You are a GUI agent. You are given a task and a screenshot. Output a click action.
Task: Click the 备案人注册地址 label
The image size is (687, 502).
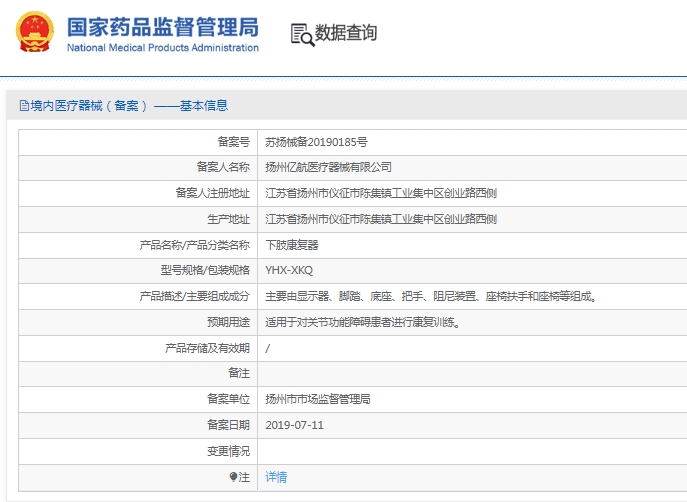212,193
